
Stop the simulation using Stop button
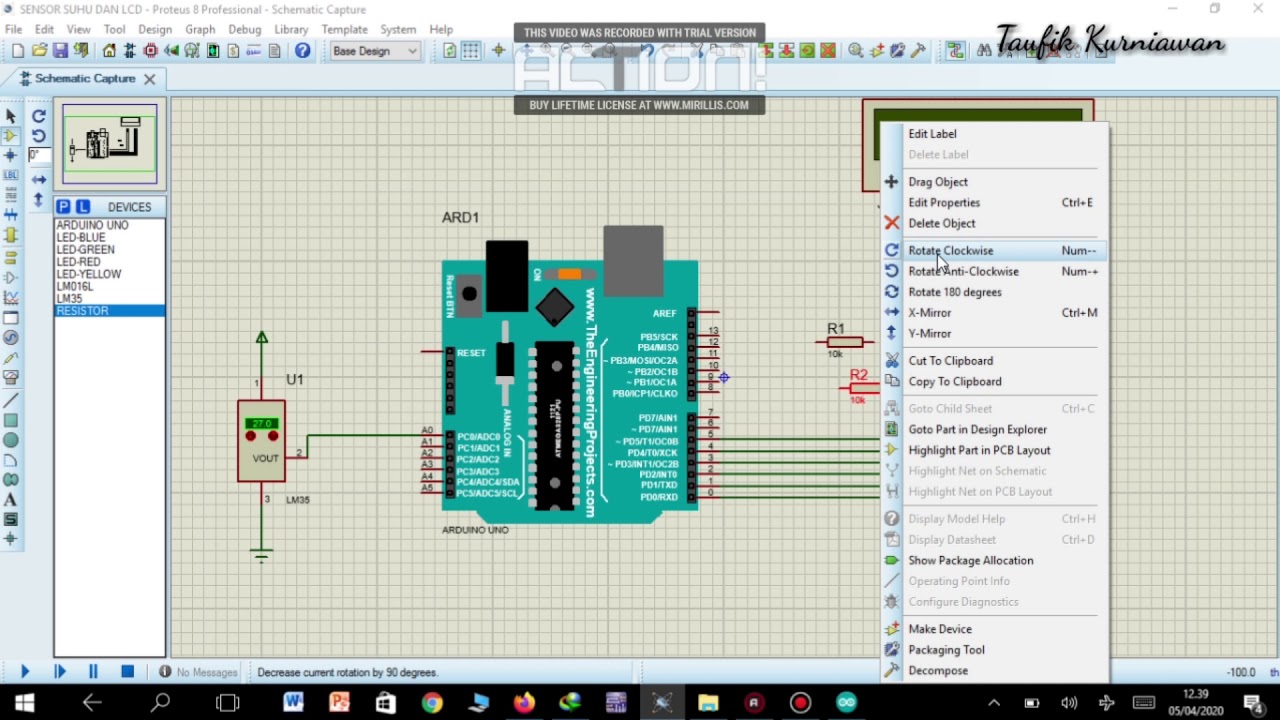point(127,672)
